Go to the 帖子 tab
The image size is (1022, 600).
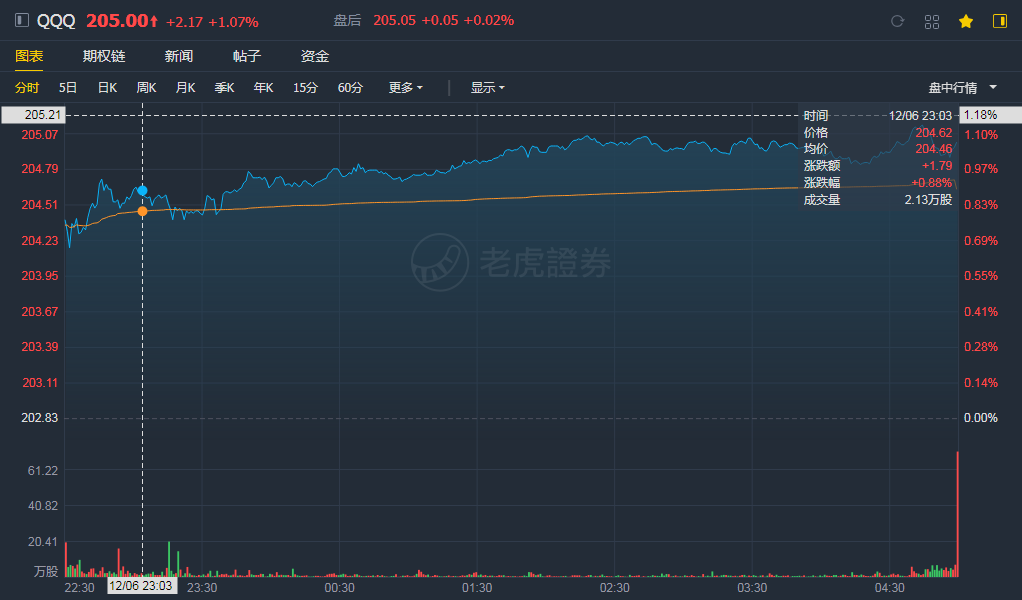247,57
